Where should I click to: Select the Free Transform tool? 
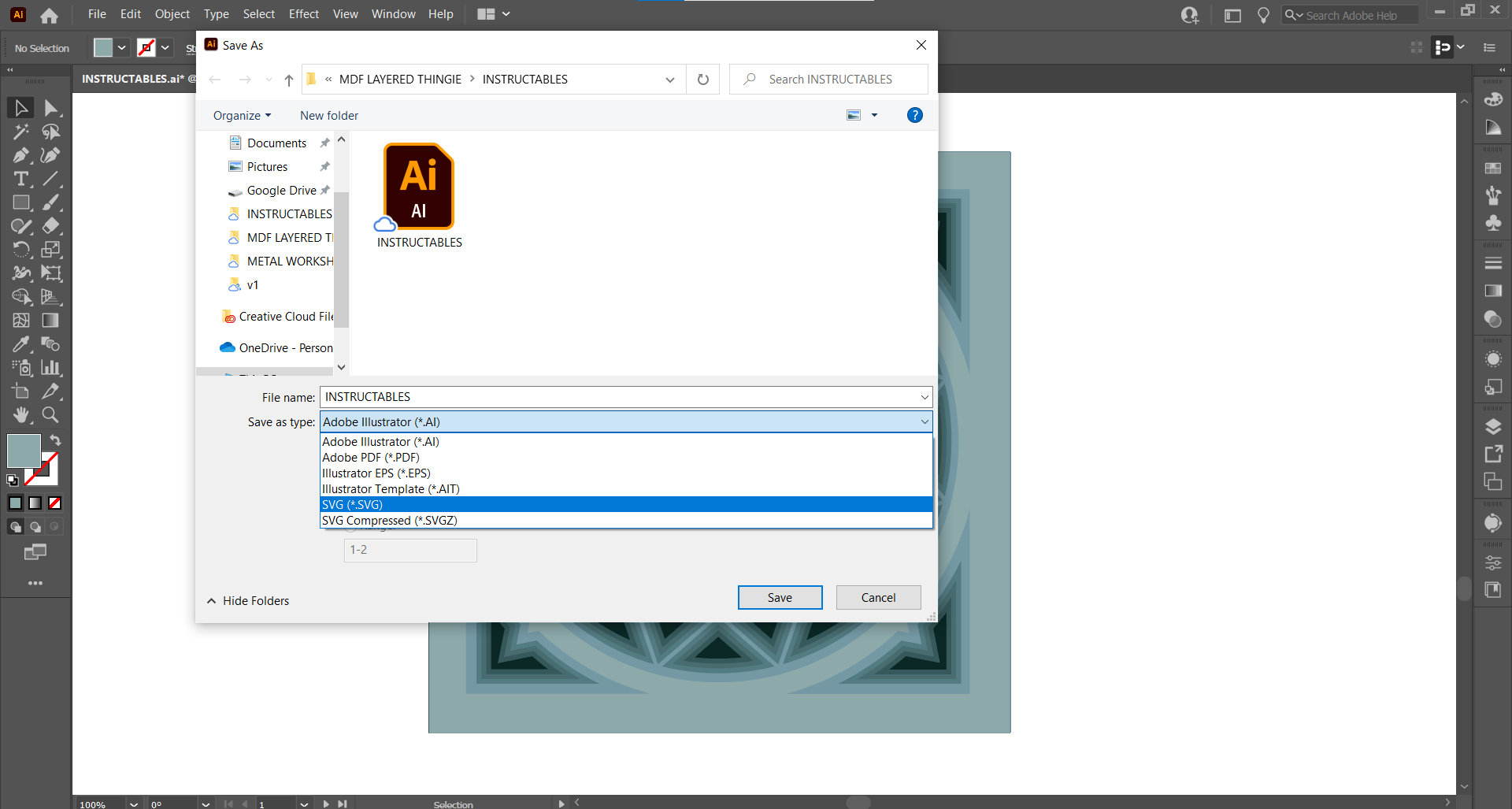[51, 273]
